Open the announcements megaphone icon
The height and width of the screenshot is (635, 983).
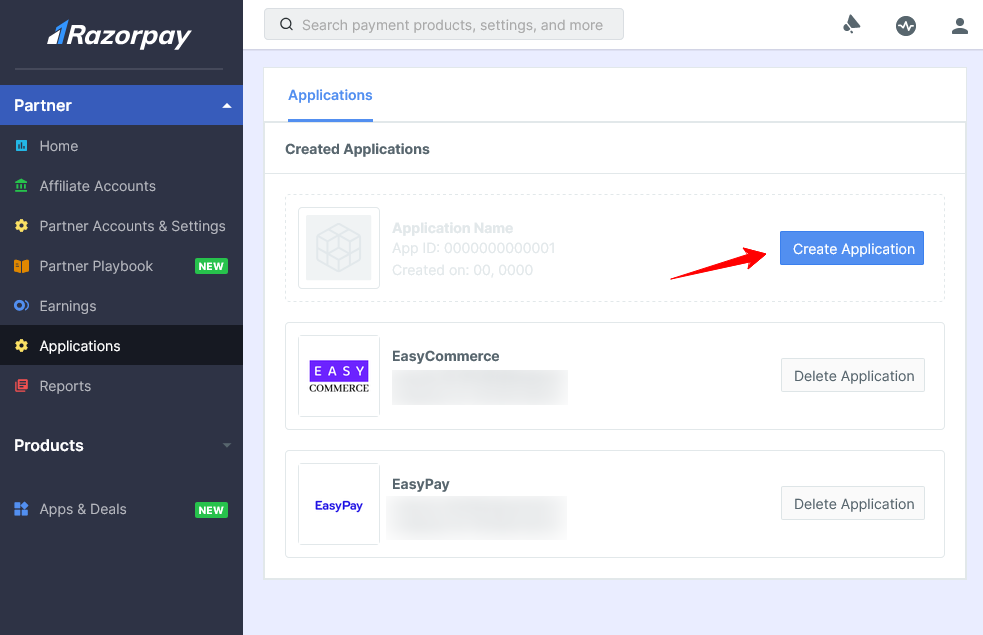click(851, 24)
